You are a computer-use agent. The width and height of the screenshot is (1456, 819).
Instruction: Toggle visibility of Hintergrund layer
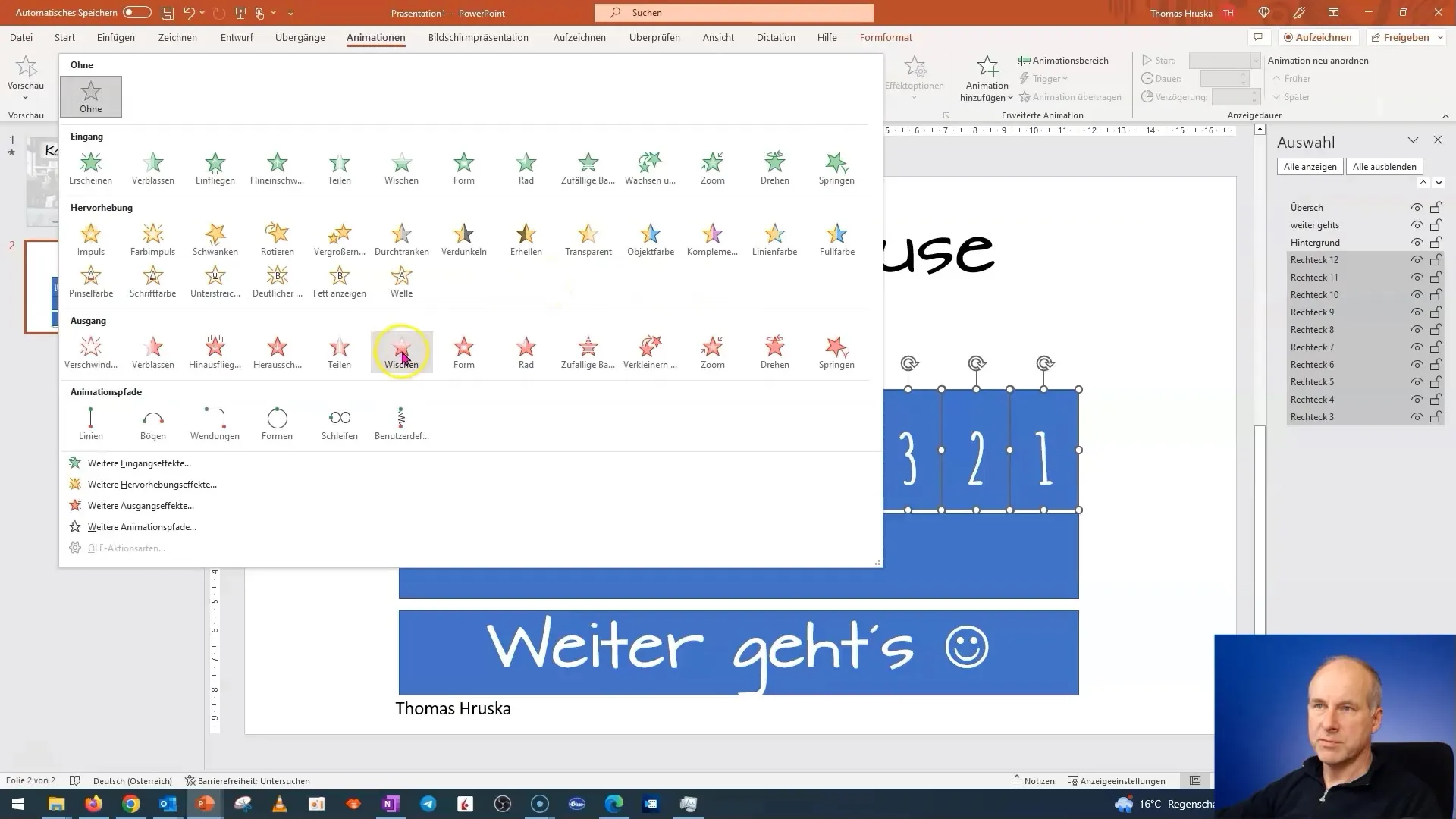point(1418,242)
